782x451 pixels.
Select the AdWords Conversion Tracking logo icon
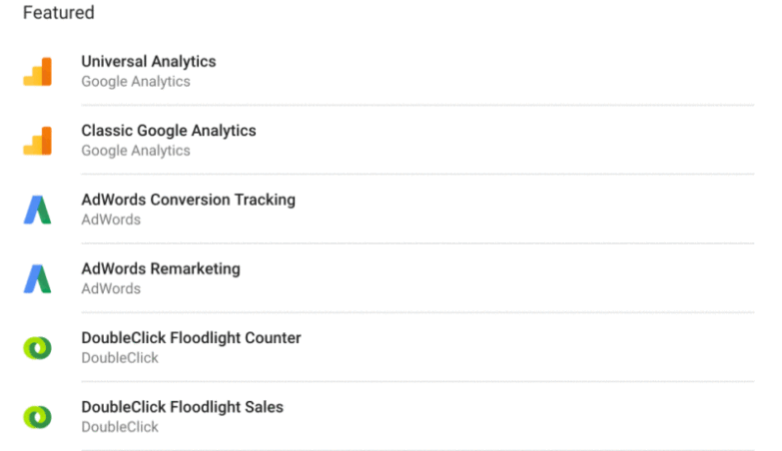37,210
